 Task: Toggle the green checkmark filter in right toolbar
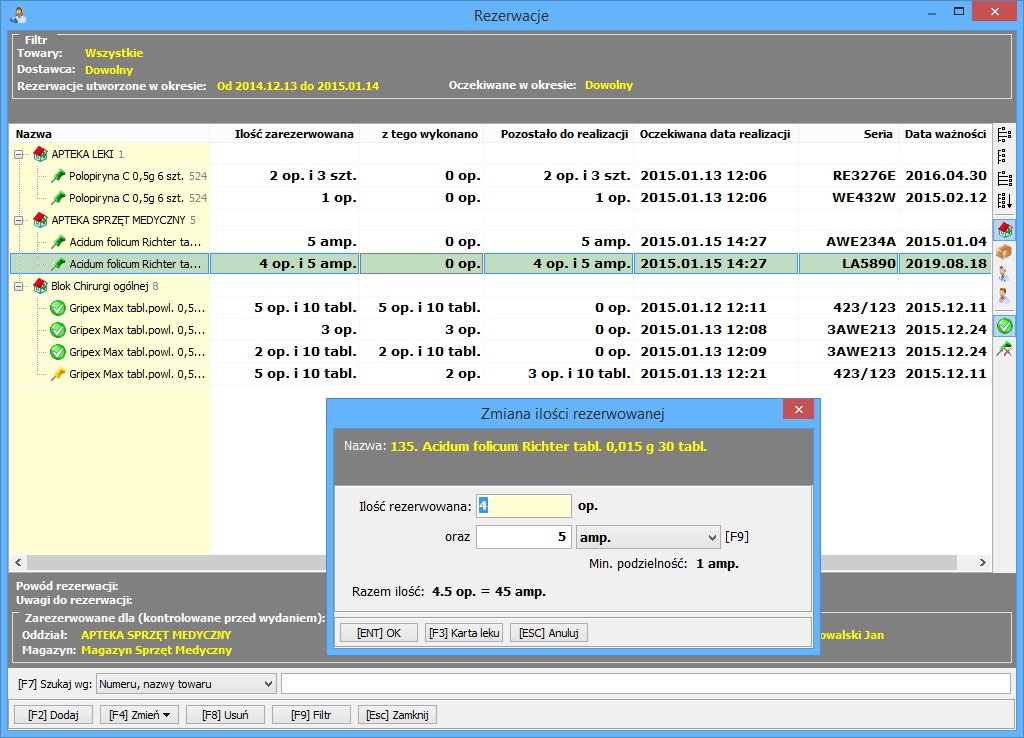(x=1004, y=325)
